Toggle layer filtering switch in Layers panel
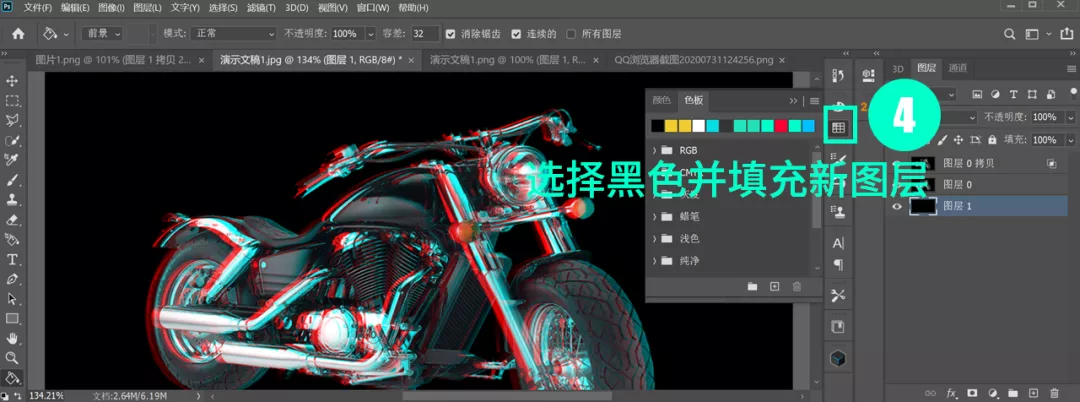This screenshot has height=402, width=1080. point(1073,94)
